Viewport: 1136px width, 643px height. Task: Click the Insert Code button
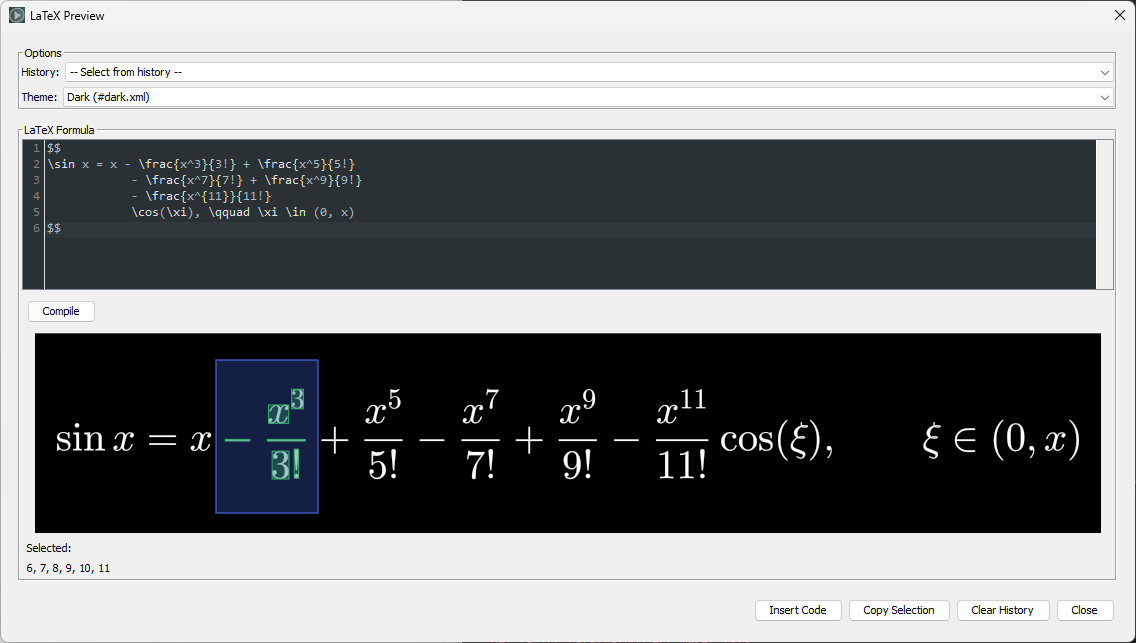tap(797, 610)
